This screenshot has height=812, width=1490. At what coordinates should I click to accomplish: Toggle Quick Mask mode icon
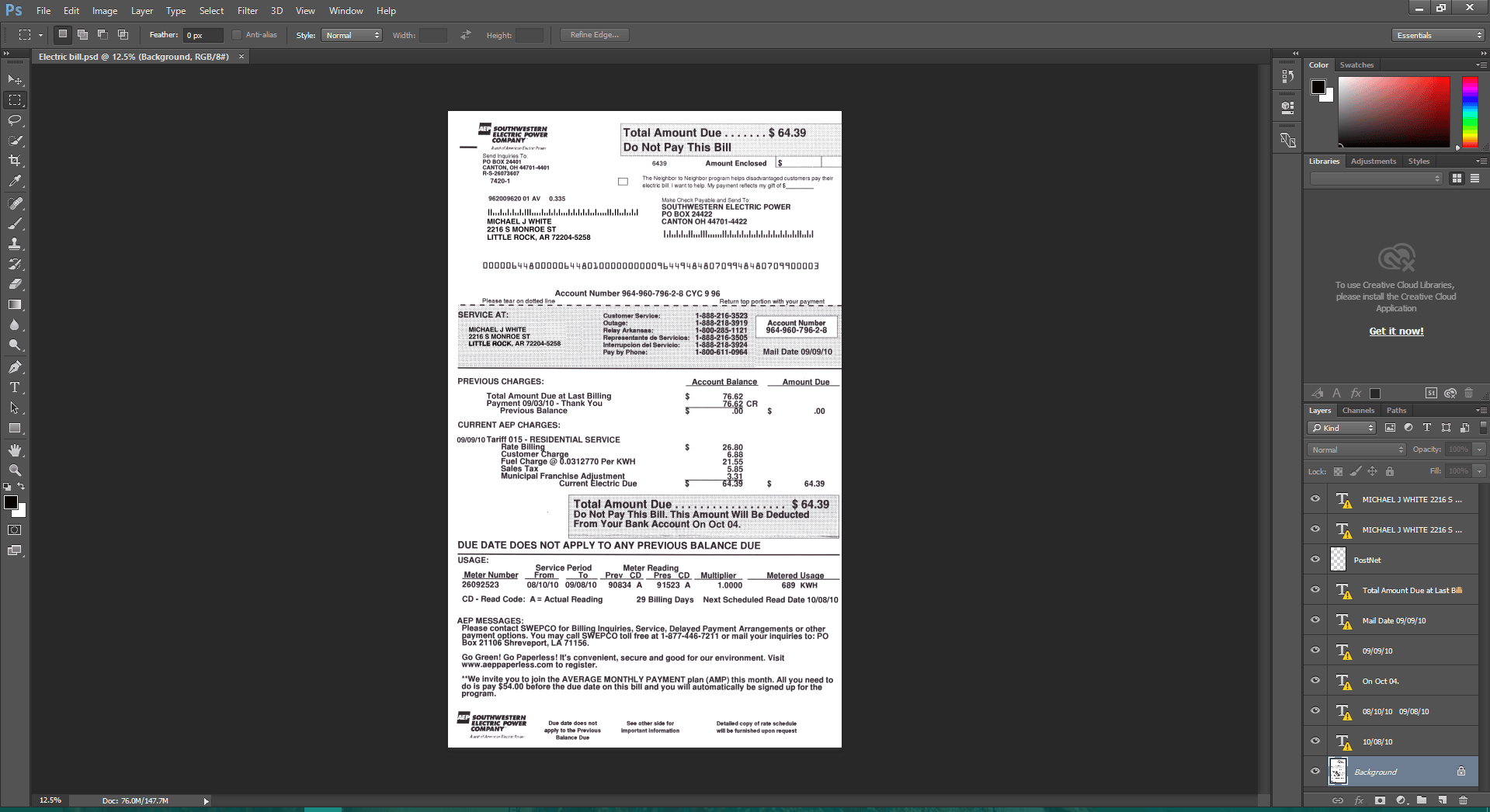15,530
